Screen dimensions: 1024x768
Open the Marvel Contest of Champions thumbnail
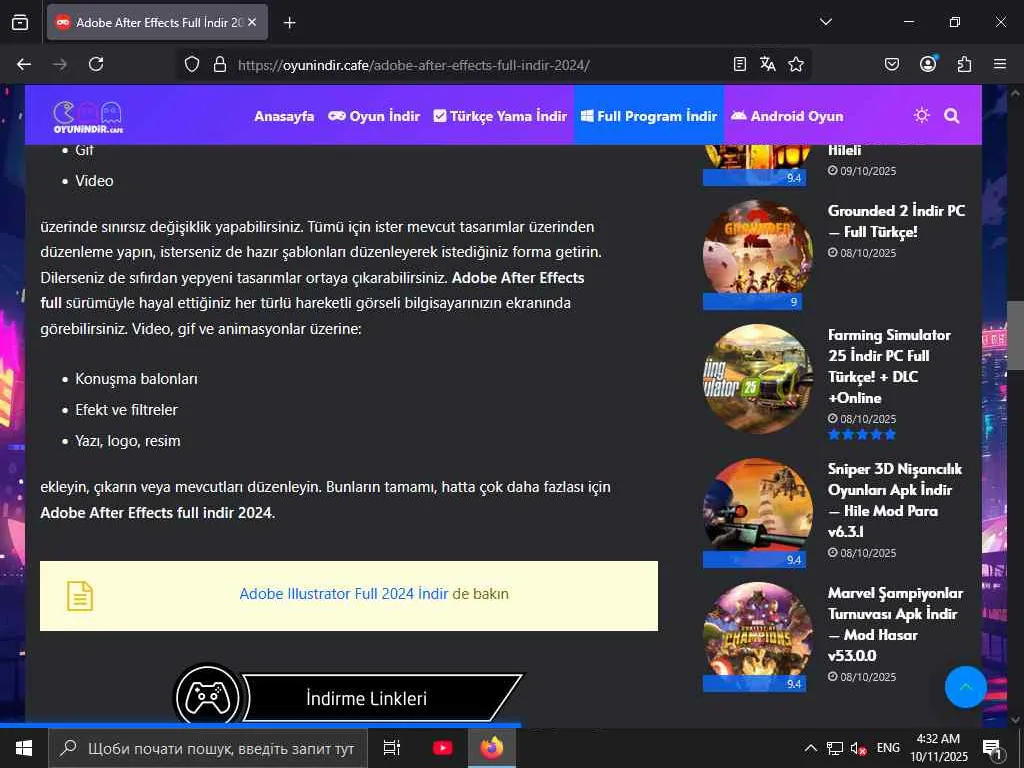[758, 637]
